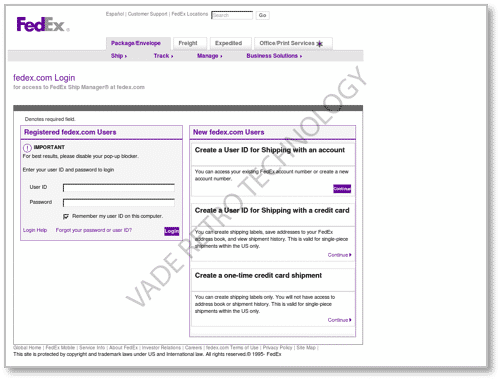Click the purple Login button
501x381 pixels.
click(171, 231)
